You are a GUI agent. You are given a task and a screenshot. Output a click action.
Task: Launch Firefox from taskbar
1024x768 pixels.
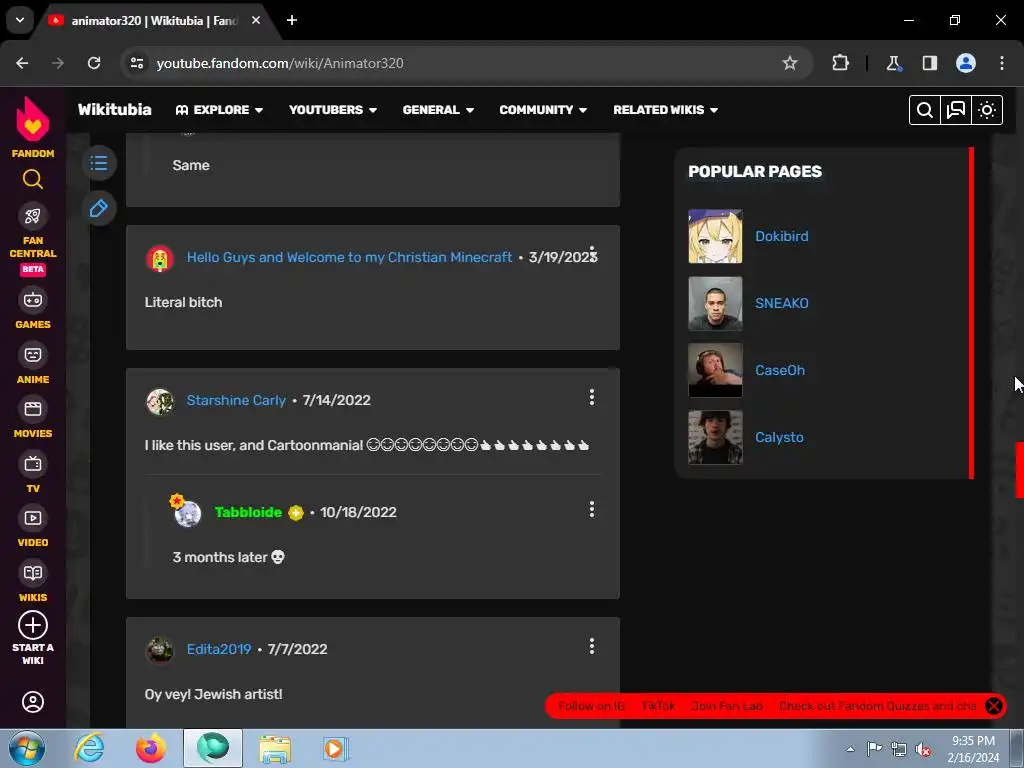click(x=151, y=748)
